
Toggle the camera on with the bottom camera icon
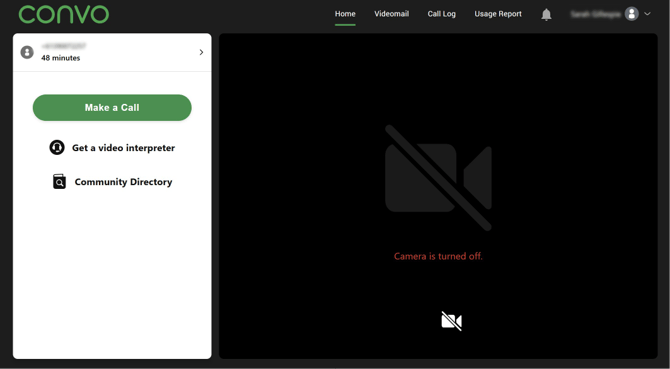pyautogui.click(x=451, y=321)
